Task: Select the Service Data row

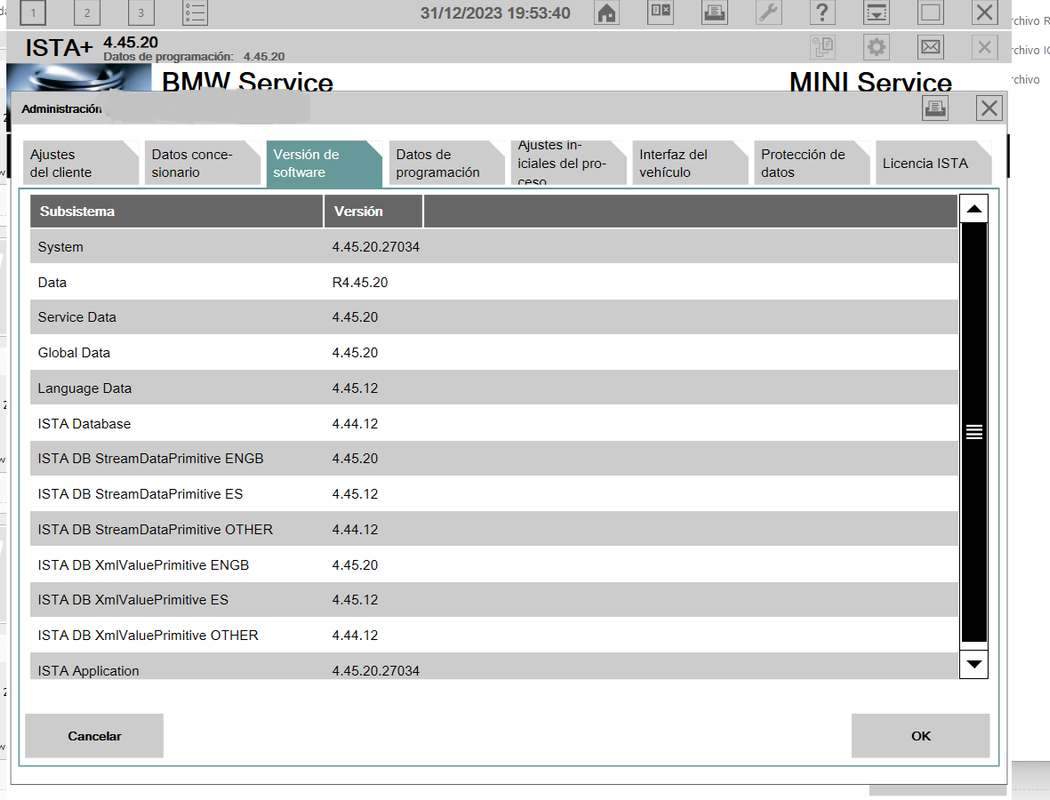Action: (x=494, y=317)
